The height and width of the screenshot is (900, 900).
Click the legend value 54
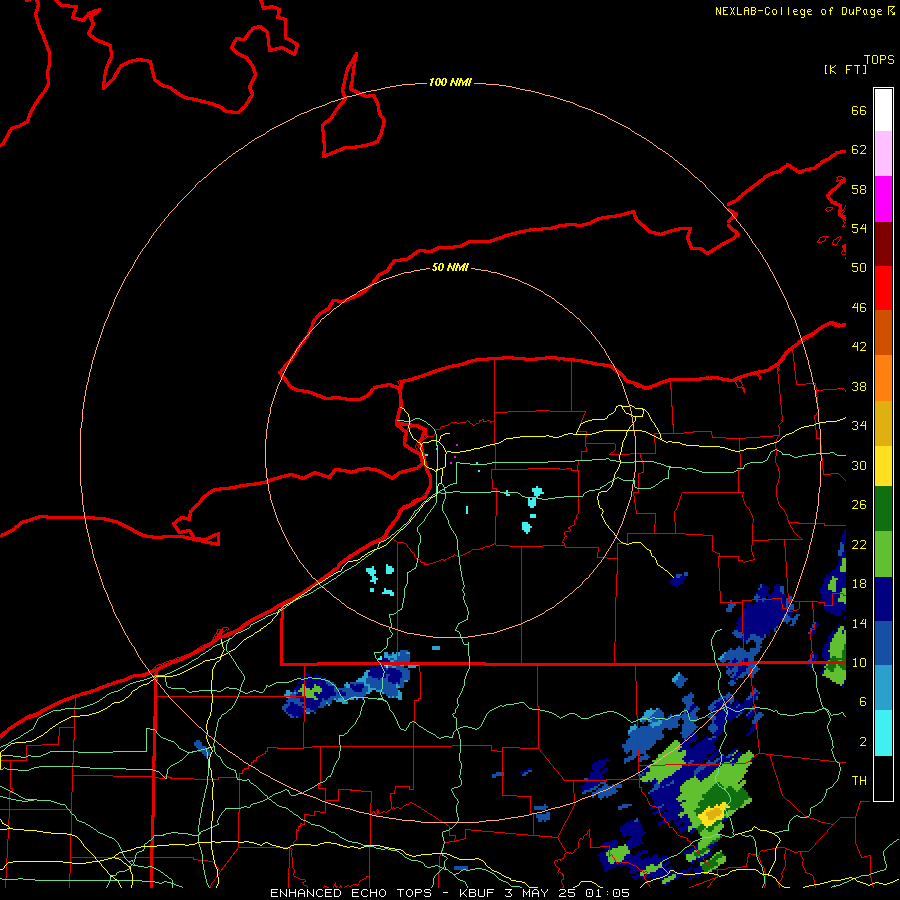[x=859, y=228]
